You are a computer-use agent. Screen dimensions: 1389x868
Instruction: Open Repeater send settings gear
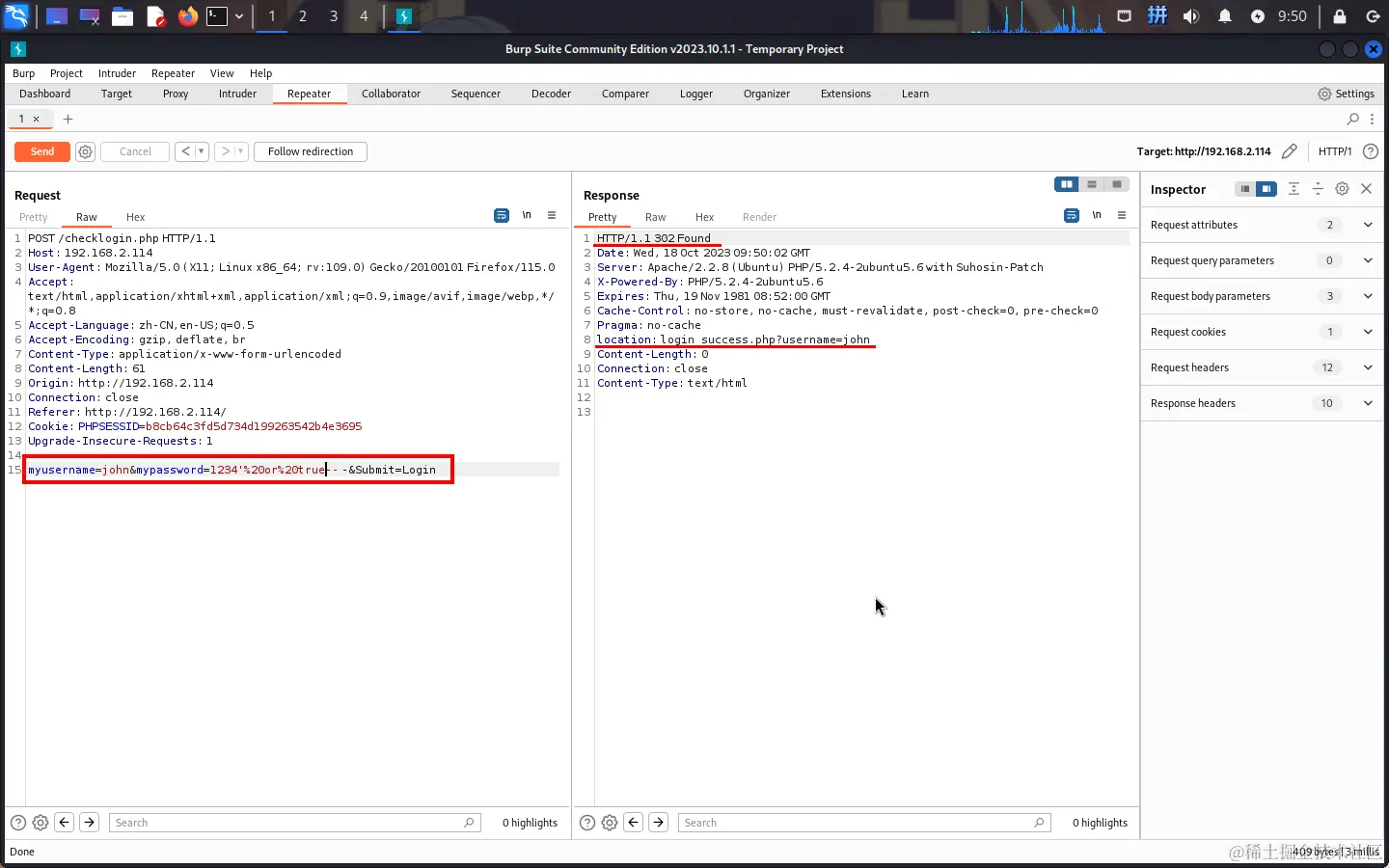85,151
